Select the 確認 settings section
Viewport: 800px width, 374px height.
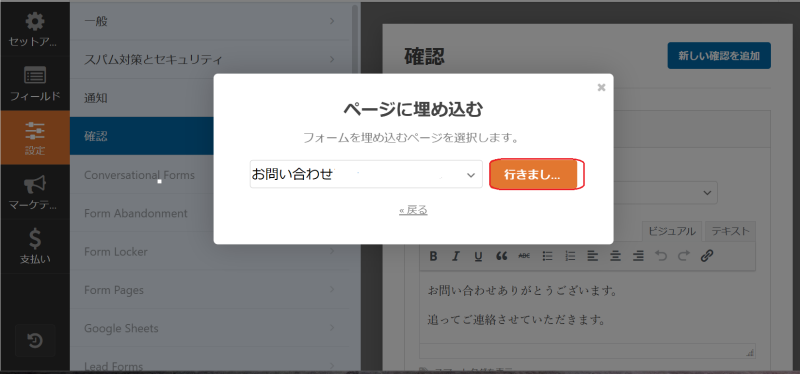142,136
